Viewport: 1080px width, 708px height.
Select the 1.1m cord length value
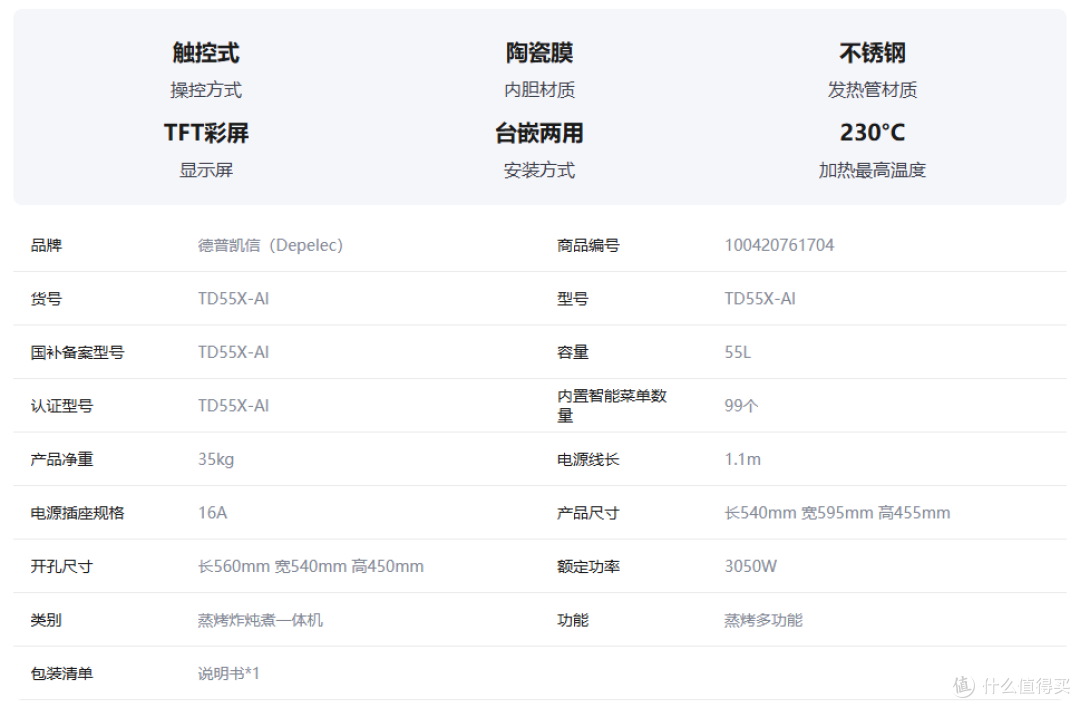[x=742, y=459]
